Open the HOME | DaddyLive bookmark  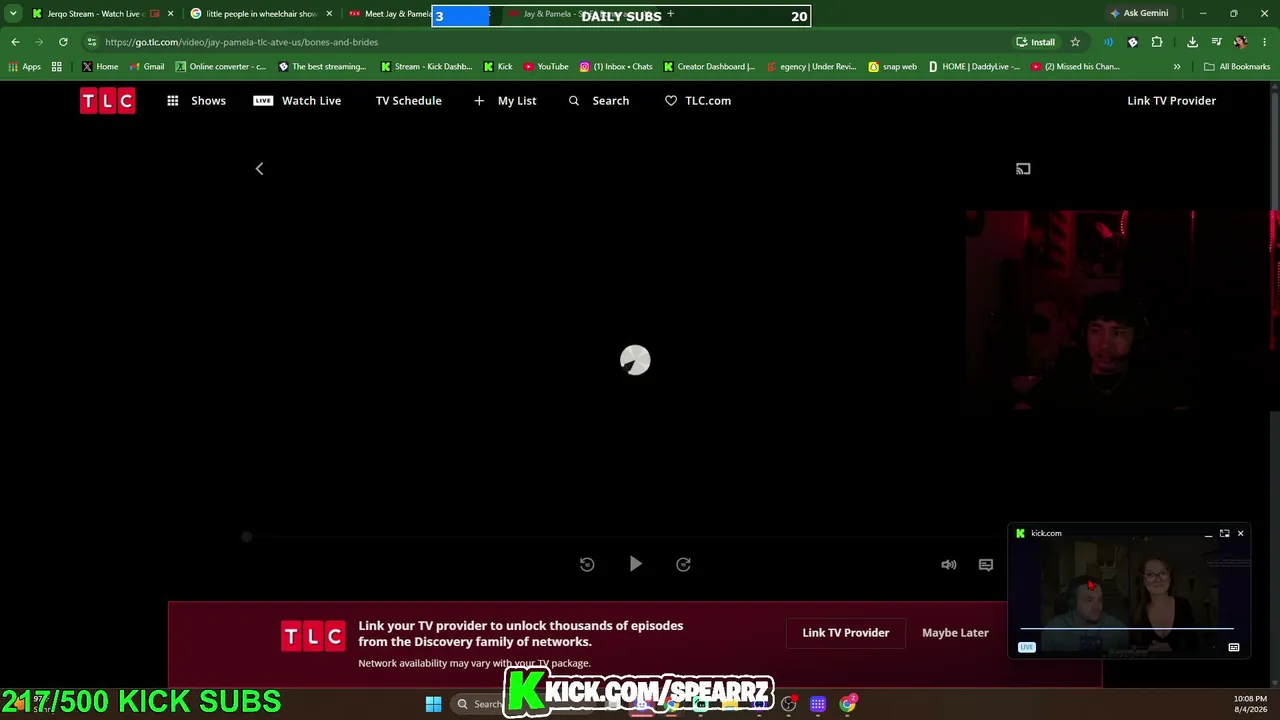click(974, 67)
